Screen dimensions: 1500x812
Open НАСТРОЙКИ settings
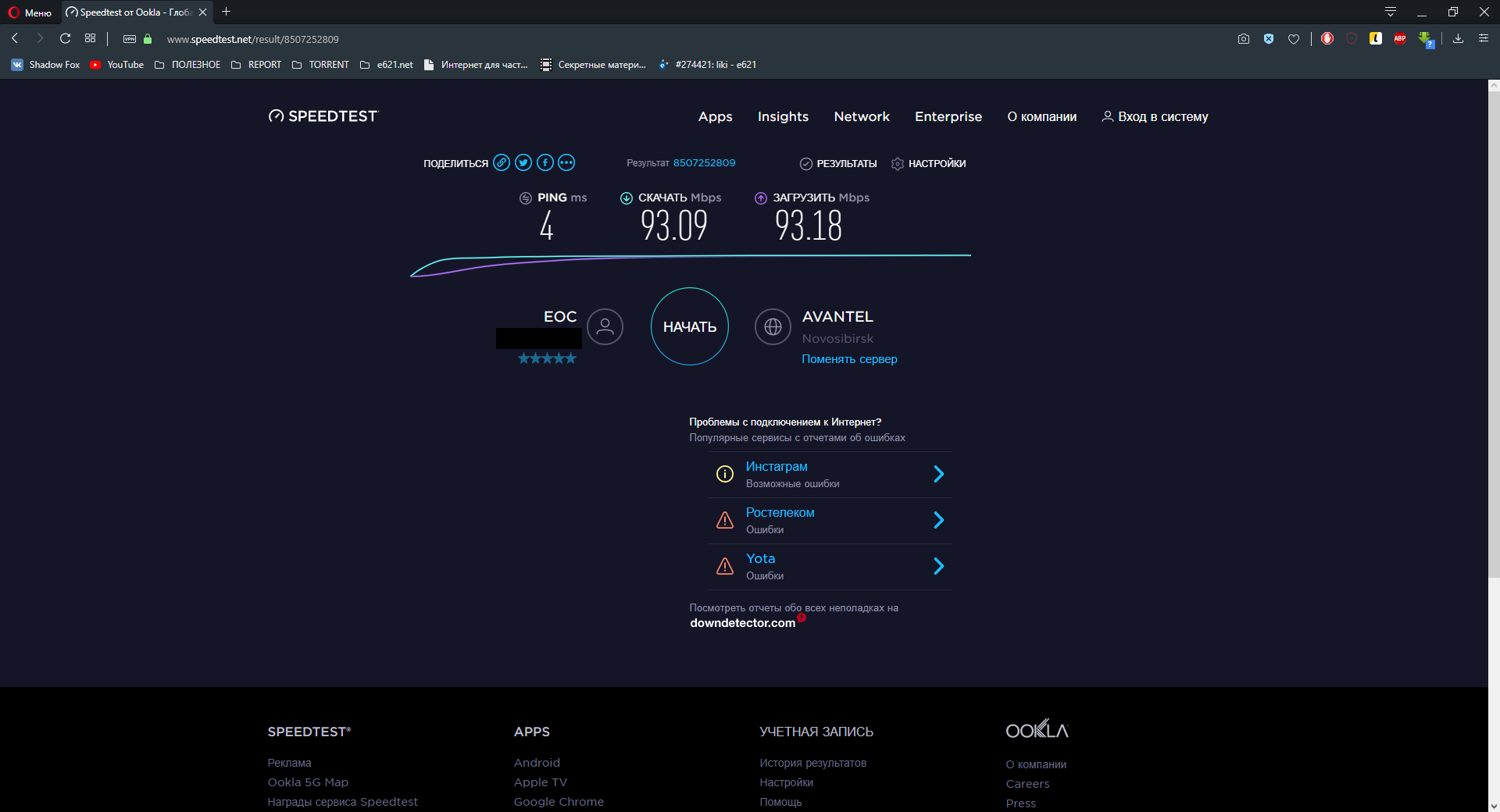click(x=929, y=163)
